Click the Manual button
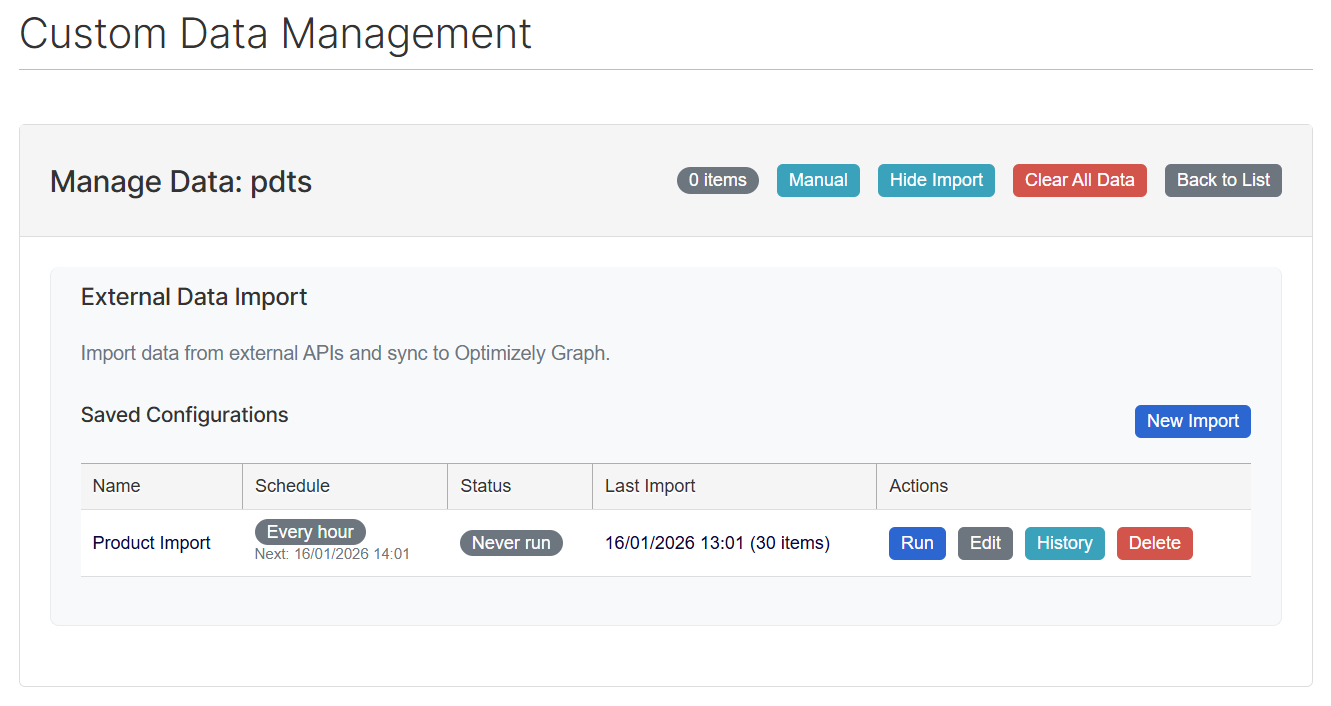 (x=817, y=180)
